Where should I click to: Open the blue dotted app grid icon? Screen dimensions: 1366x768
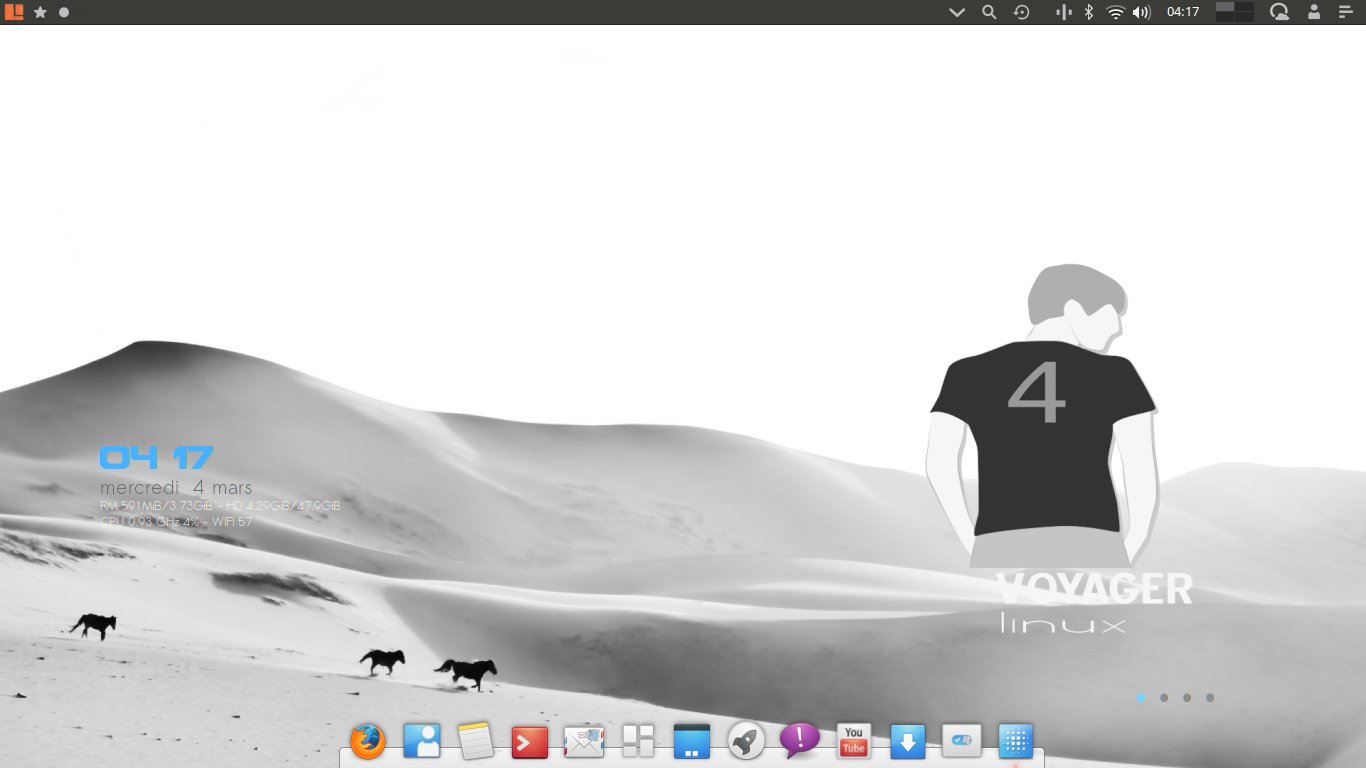[x=1016, y=741]
